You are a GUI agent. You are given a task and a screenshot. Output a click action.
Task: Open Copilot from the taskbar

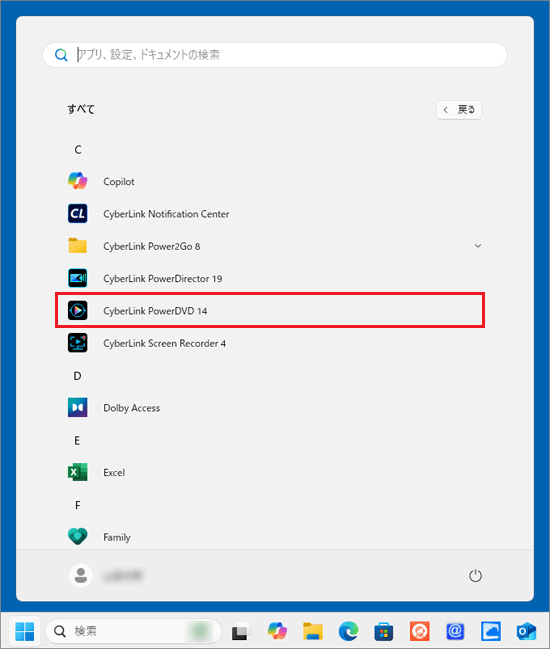277,631
